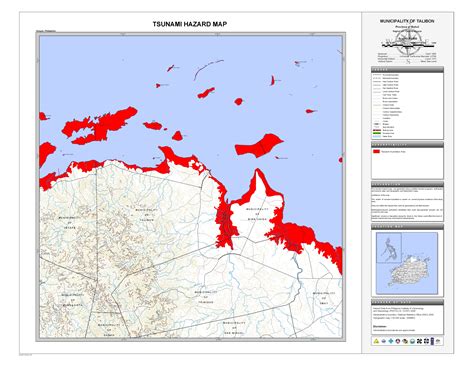The image size is (474, 368).
Task: Click the yellow triangle agency logo
Action: tap(376, 341)
